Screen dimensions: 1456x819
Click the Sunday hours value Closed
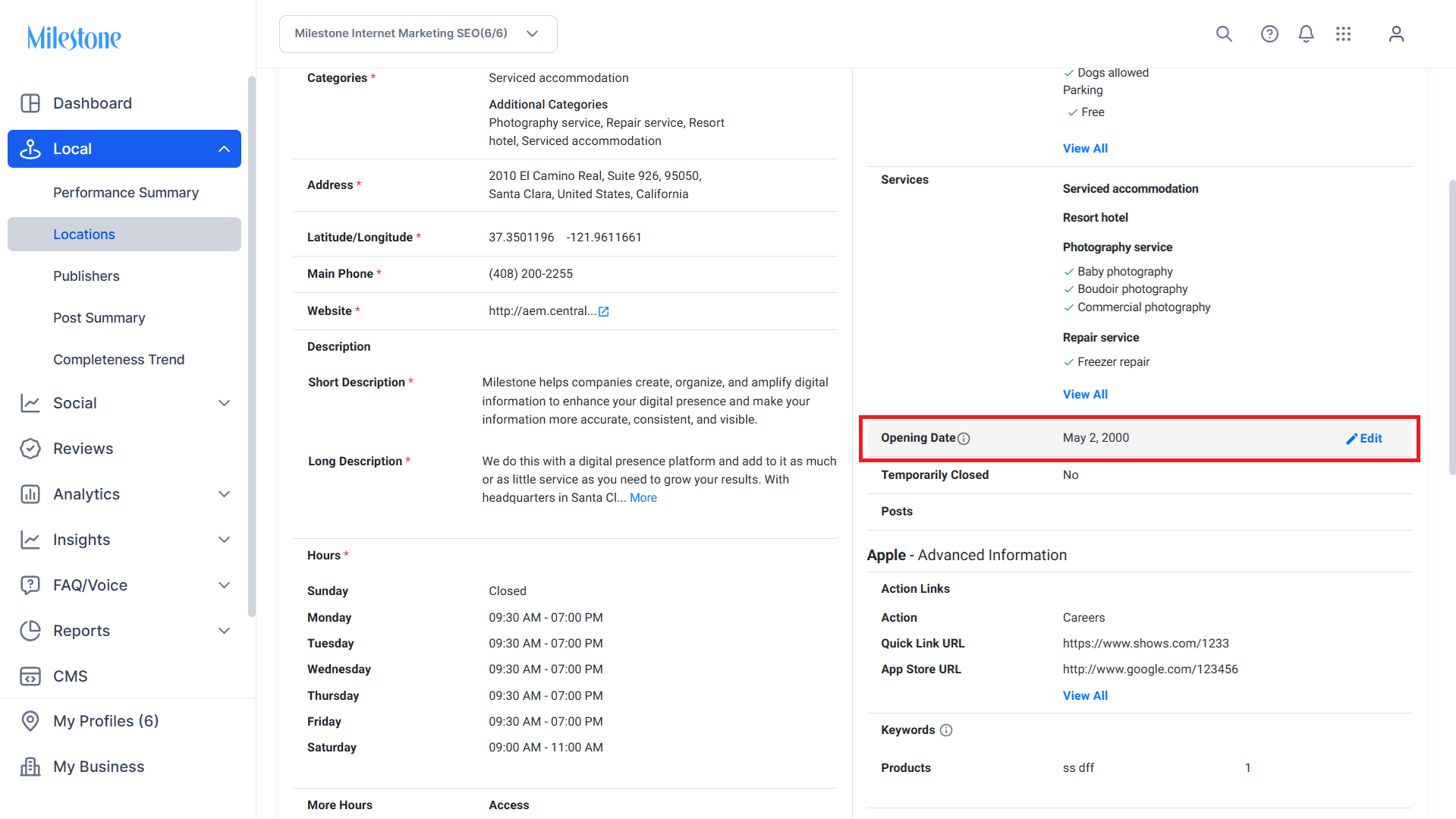[508, 591]
